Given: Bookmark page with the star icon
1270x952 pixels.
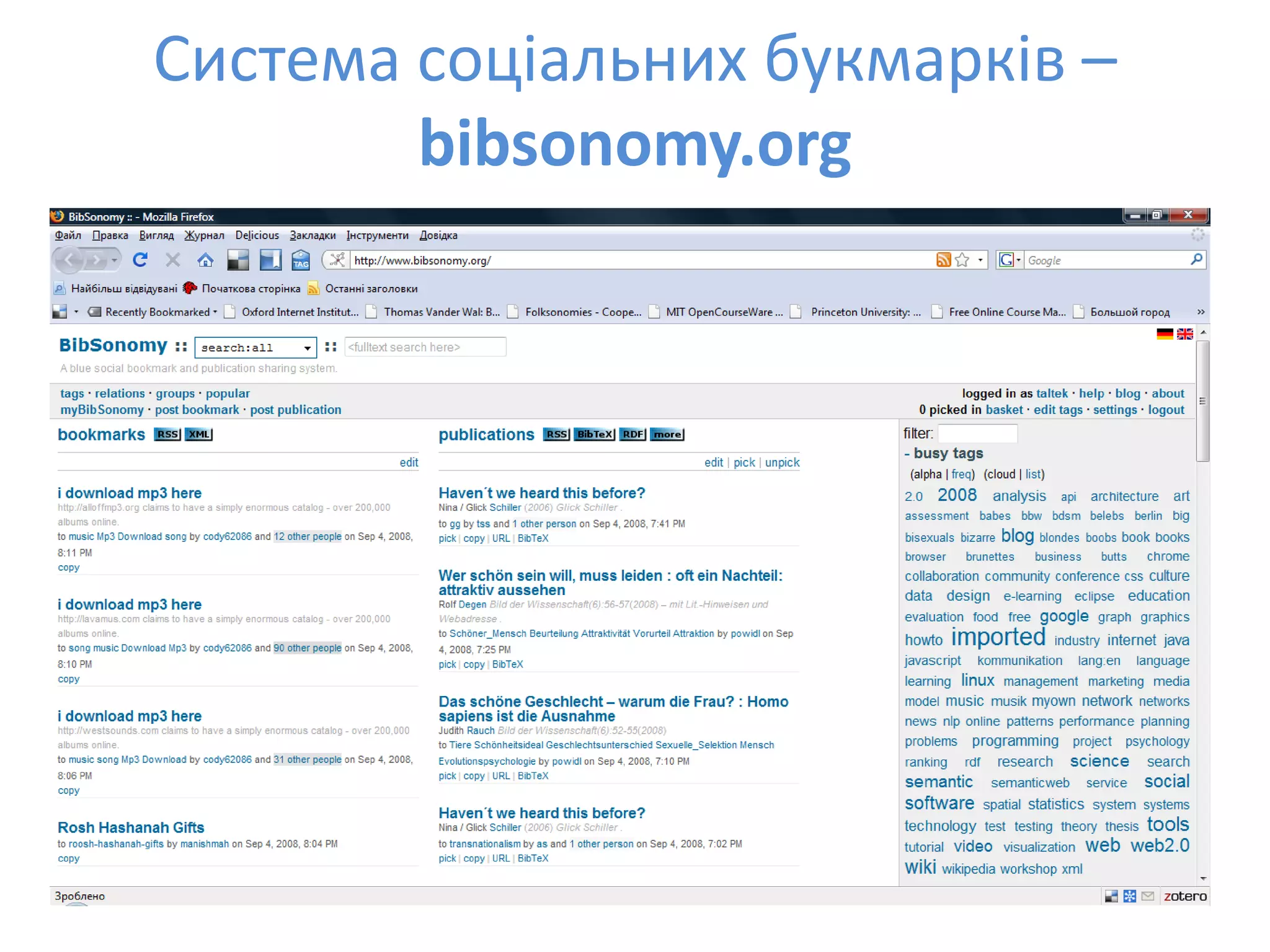Looking at the screenshot, I should pos(962,260).
